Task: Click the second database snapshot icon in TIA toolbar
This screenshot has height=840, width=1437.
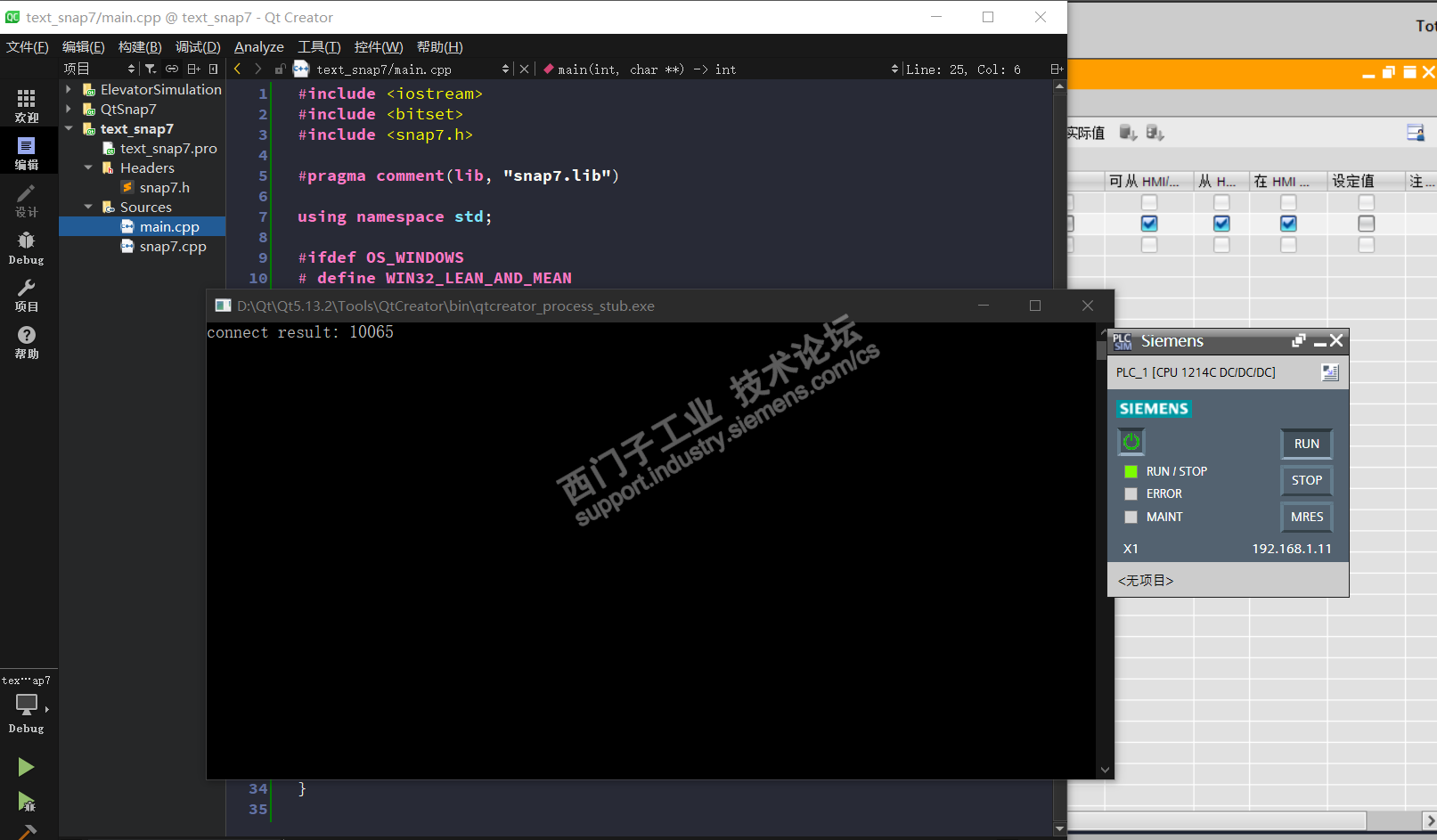Action: (x=1155, y=133)
